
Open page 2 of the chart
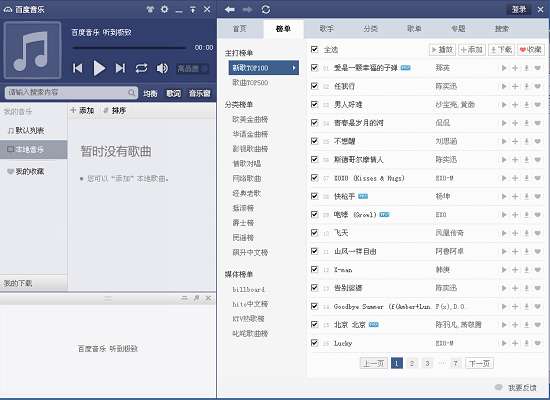pyautogui.click(x=412, y=364)
